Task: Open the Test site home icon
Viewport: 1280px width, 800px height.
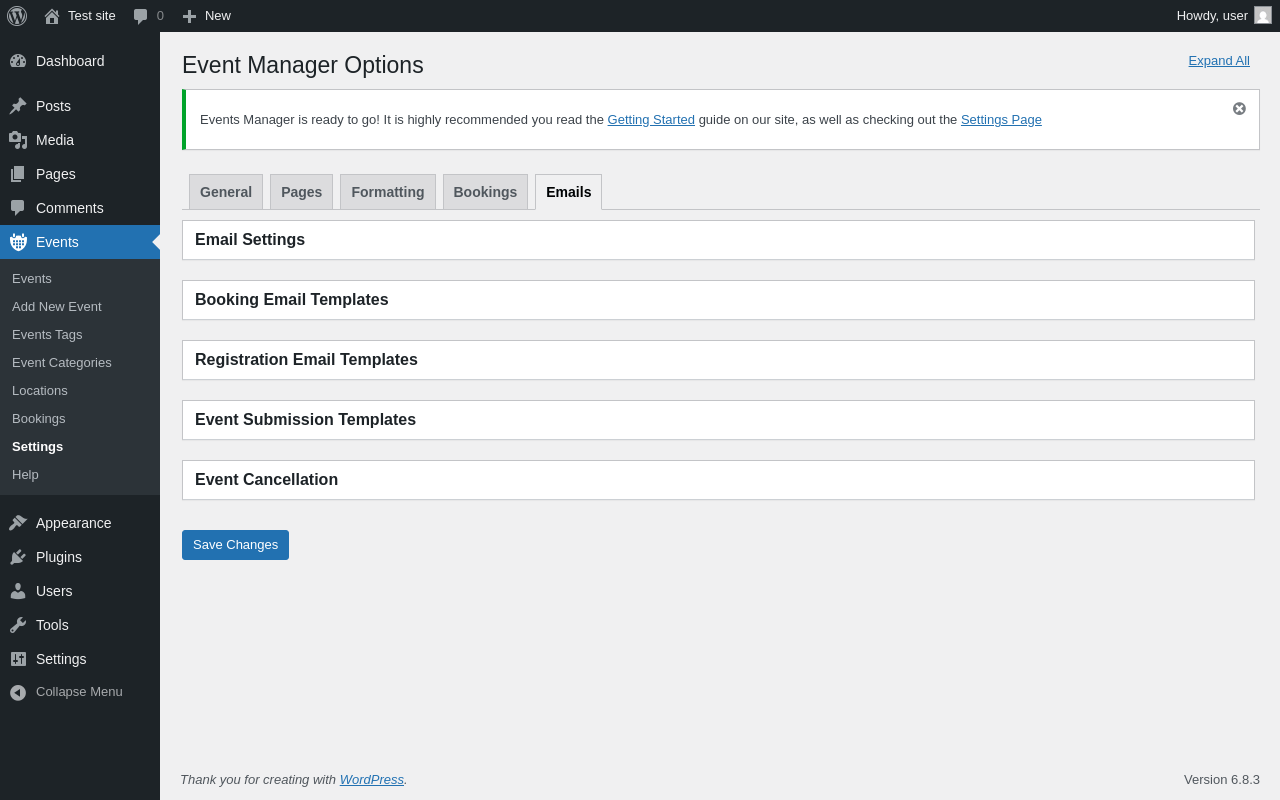Action: 52,16
